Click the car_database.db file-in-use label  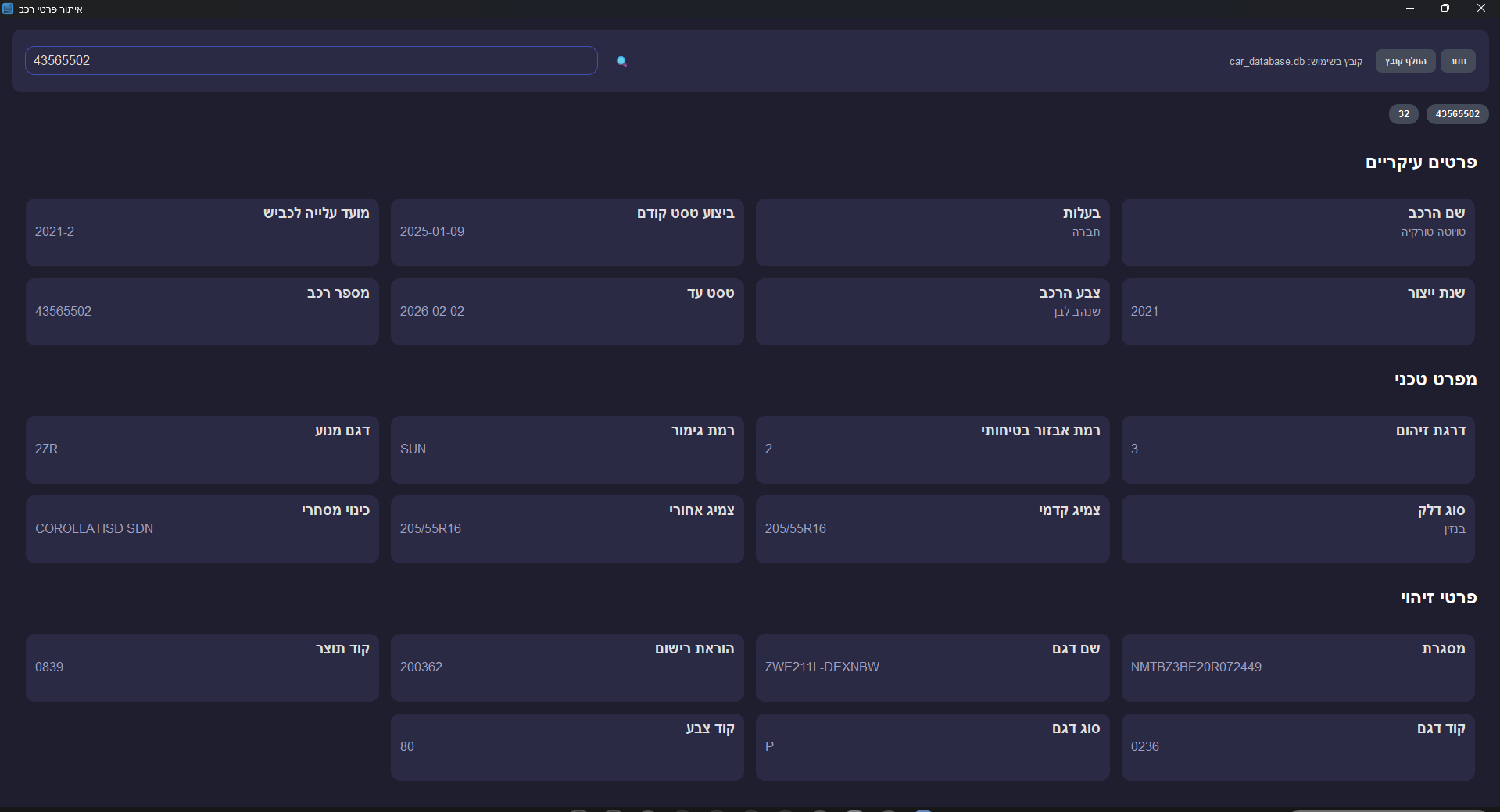[1295, 62]
